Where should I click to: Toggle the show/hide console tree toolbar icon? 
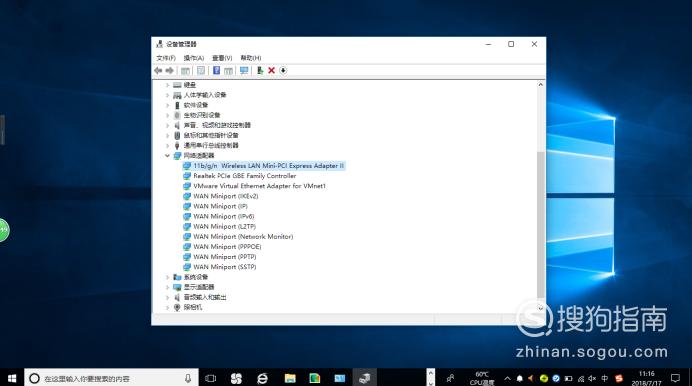tap(185, 71)
